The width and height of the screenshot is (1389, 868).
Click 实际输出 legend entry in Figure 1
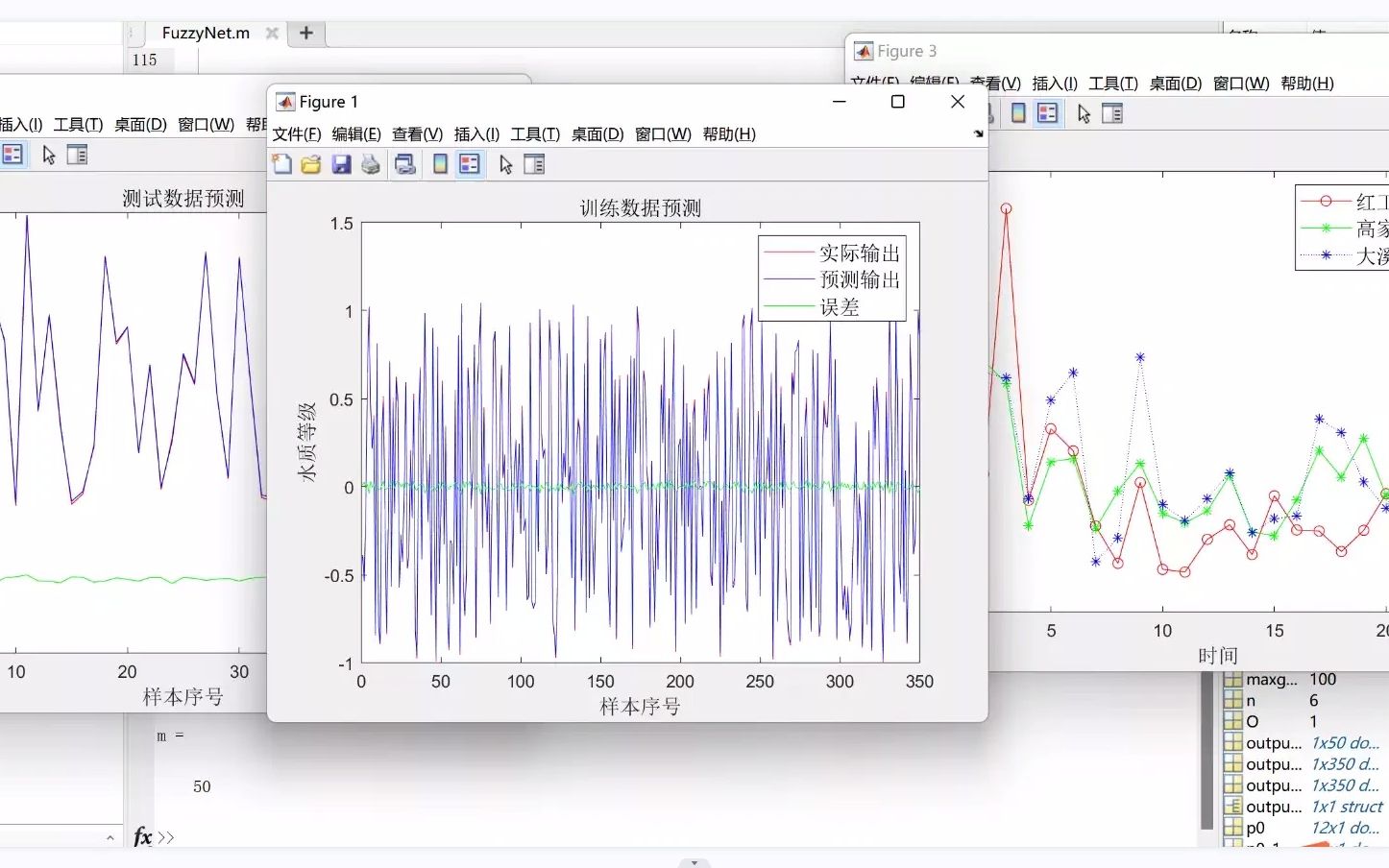click(x=832, y=253)
